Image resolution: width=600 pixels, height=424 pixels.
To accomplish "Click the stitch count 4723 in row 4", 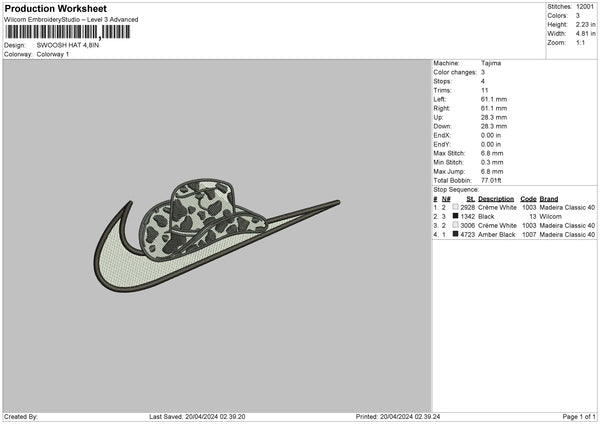I will 468,235.
